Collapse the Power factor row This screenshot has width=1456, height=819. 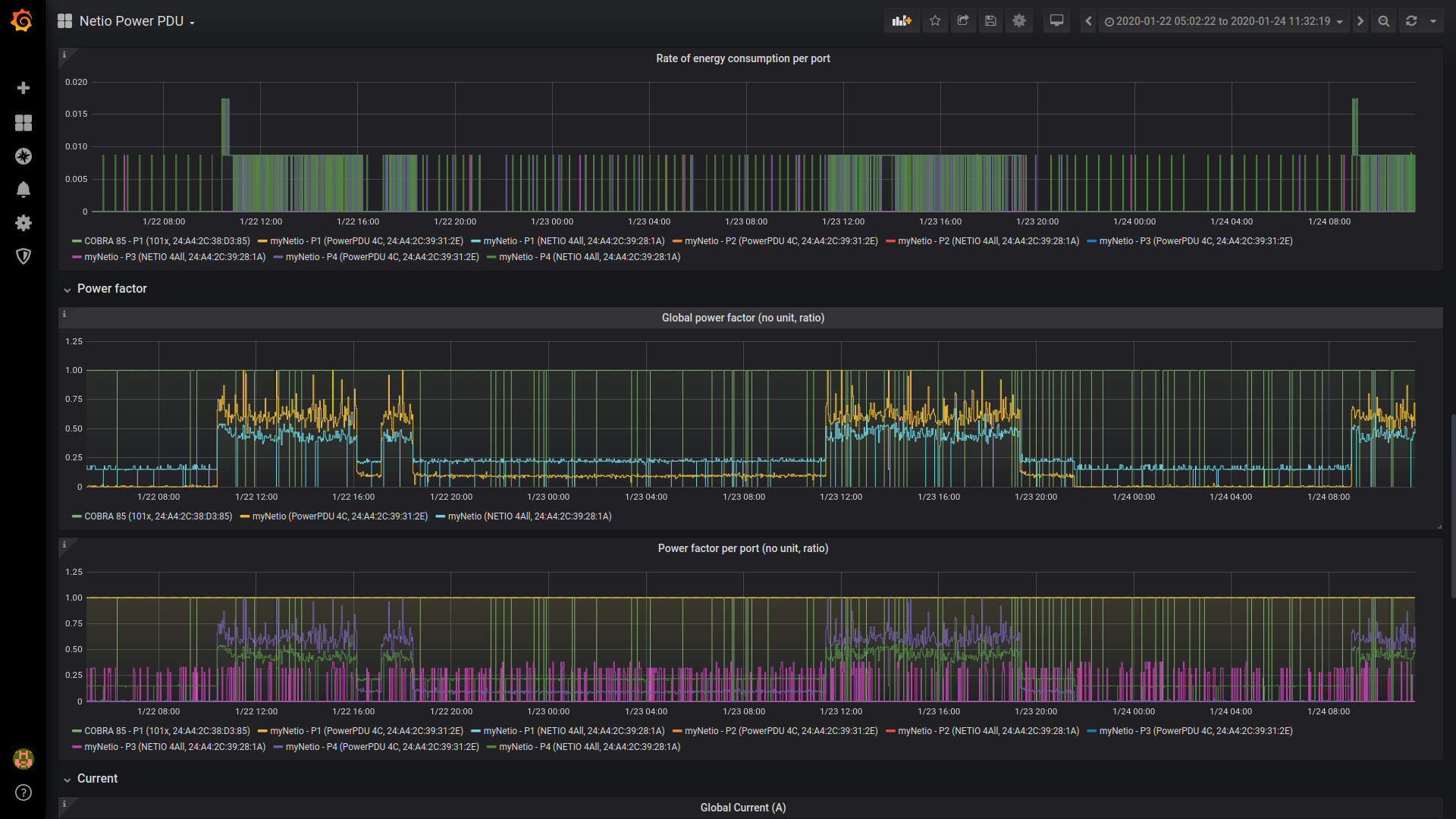click(x=111, y=289)
